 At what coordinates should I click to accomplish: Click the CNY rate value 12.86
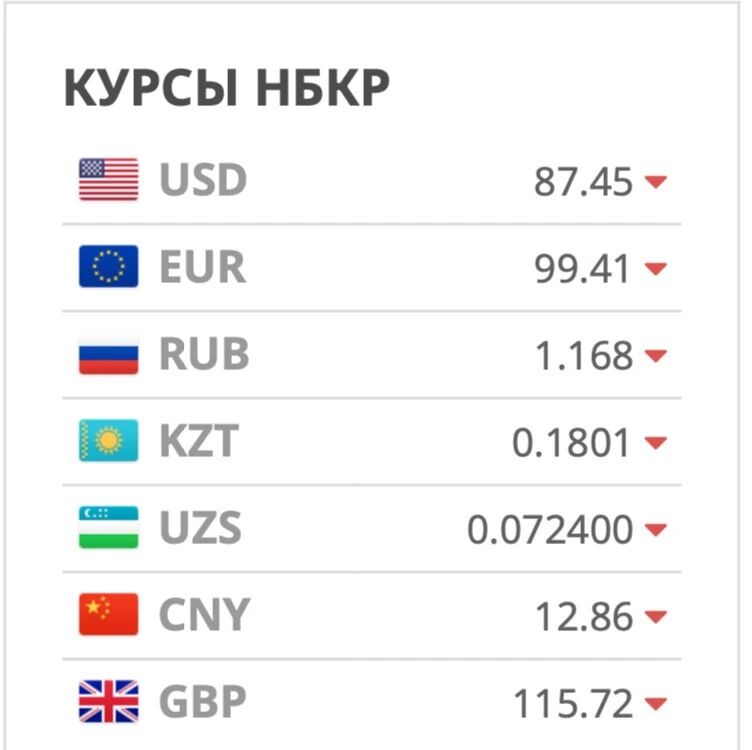click(584, 616)
